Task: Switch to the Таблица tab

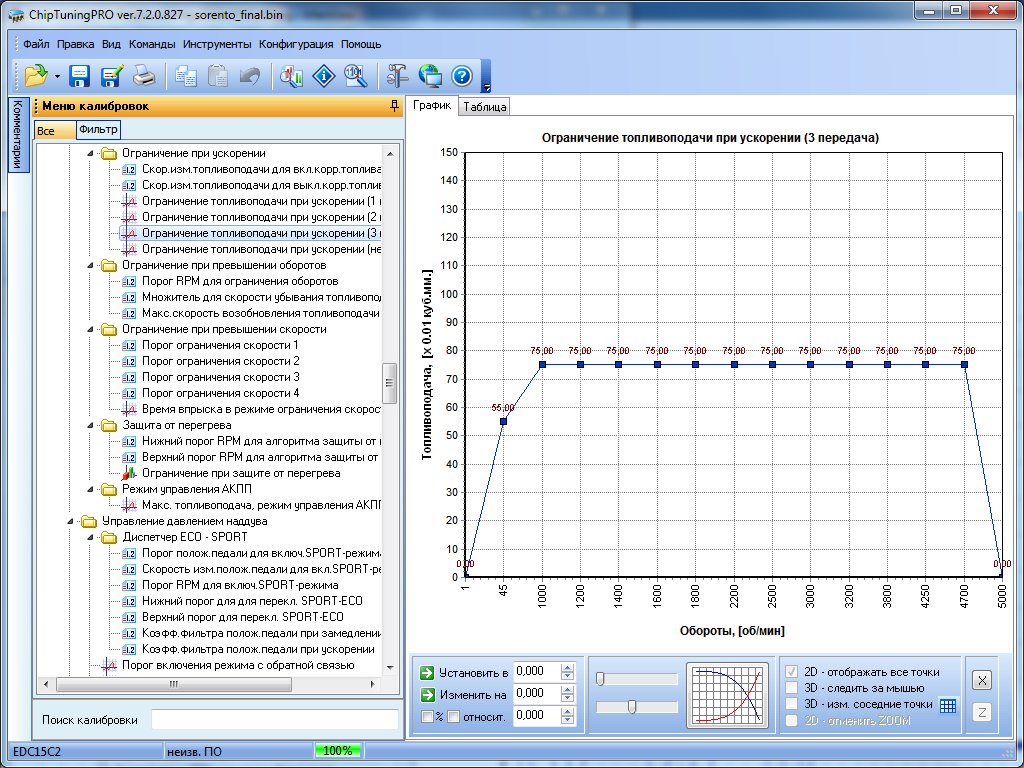Action: tap(484, 107)
